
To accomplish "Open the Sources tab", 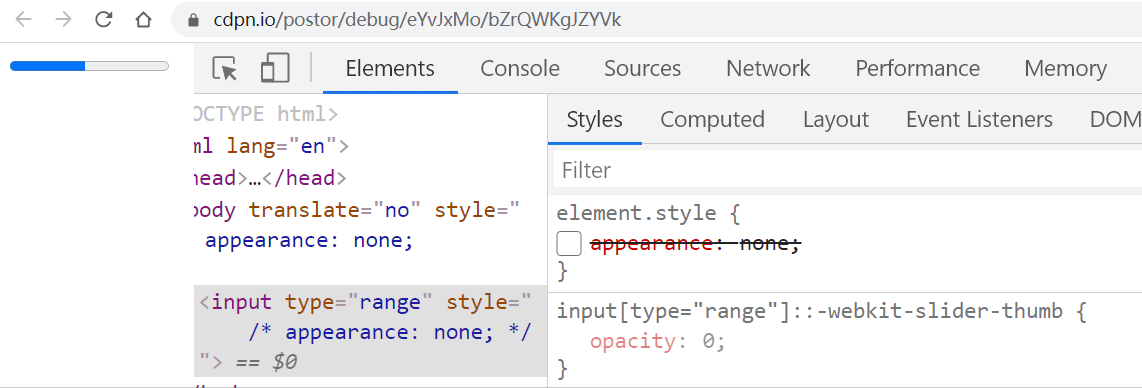I will [642, 68].
